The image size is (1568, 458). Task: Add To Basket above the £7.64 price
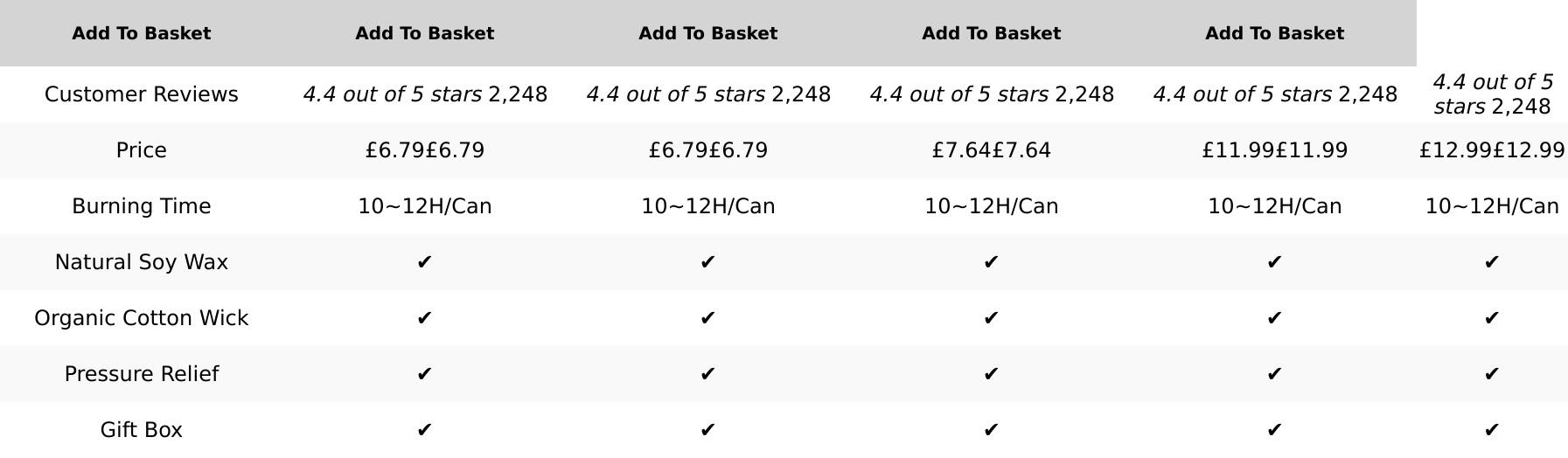pyautogui.click(x=991, y=33)
